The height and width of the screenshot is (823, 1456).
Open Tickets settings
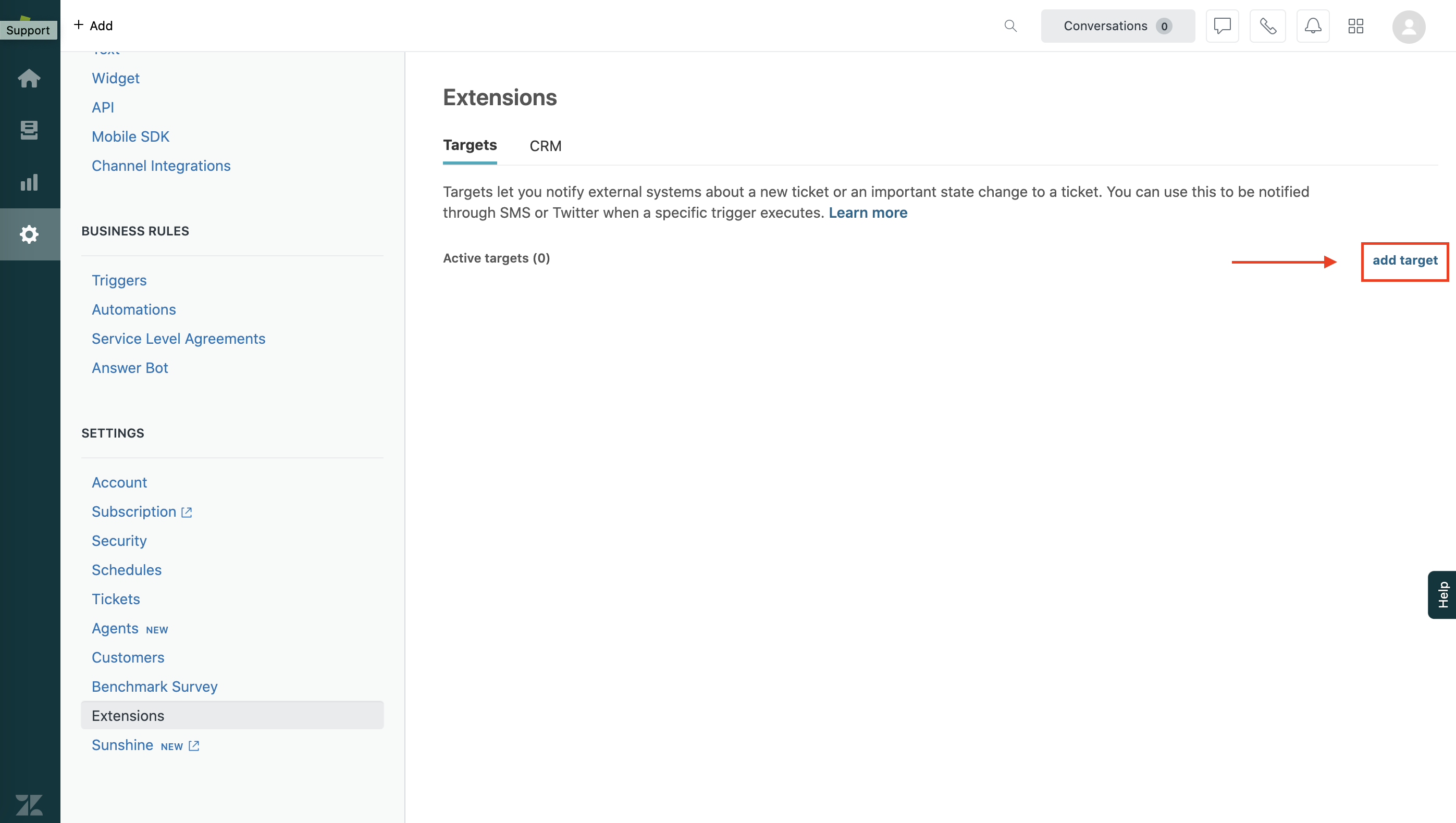pyautogui.click(x=116, y=598)
